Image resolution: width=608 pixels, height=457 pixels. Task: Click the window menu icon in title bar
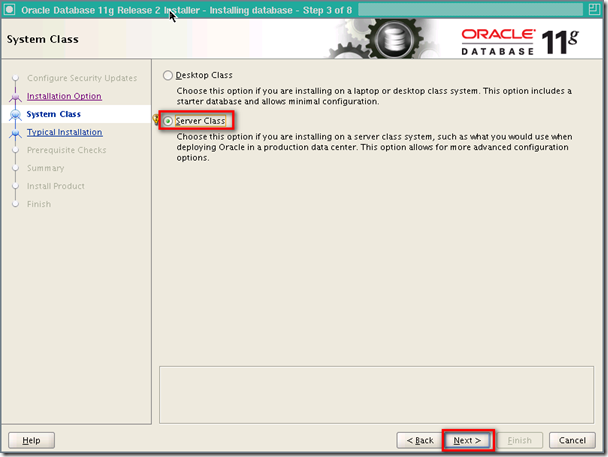(9, 10)
